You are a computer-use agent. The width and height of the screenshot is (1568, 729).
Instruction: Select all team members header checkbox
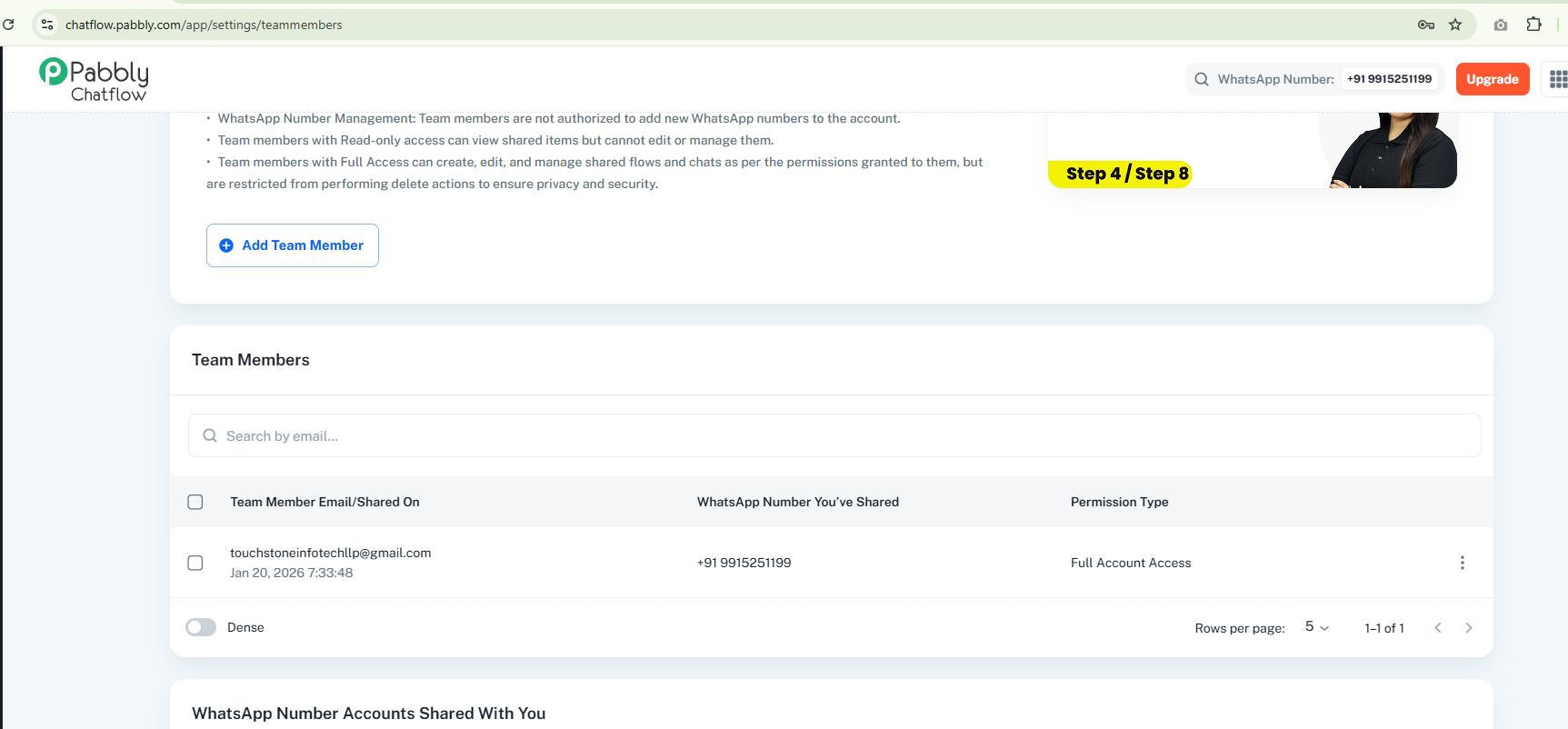[195, 502]
